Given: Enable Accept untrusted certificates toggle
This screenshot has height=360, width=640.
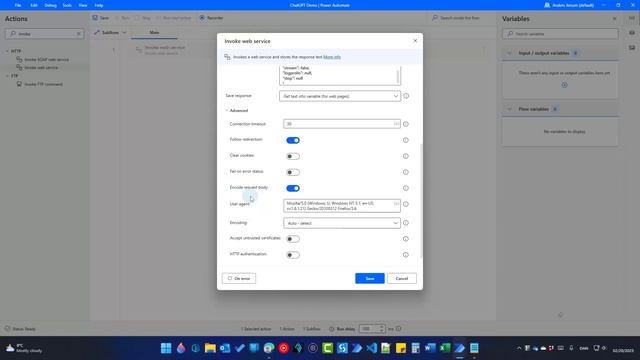Looking at the screenshot, I should pyautogui.click(x=293, y=239).
